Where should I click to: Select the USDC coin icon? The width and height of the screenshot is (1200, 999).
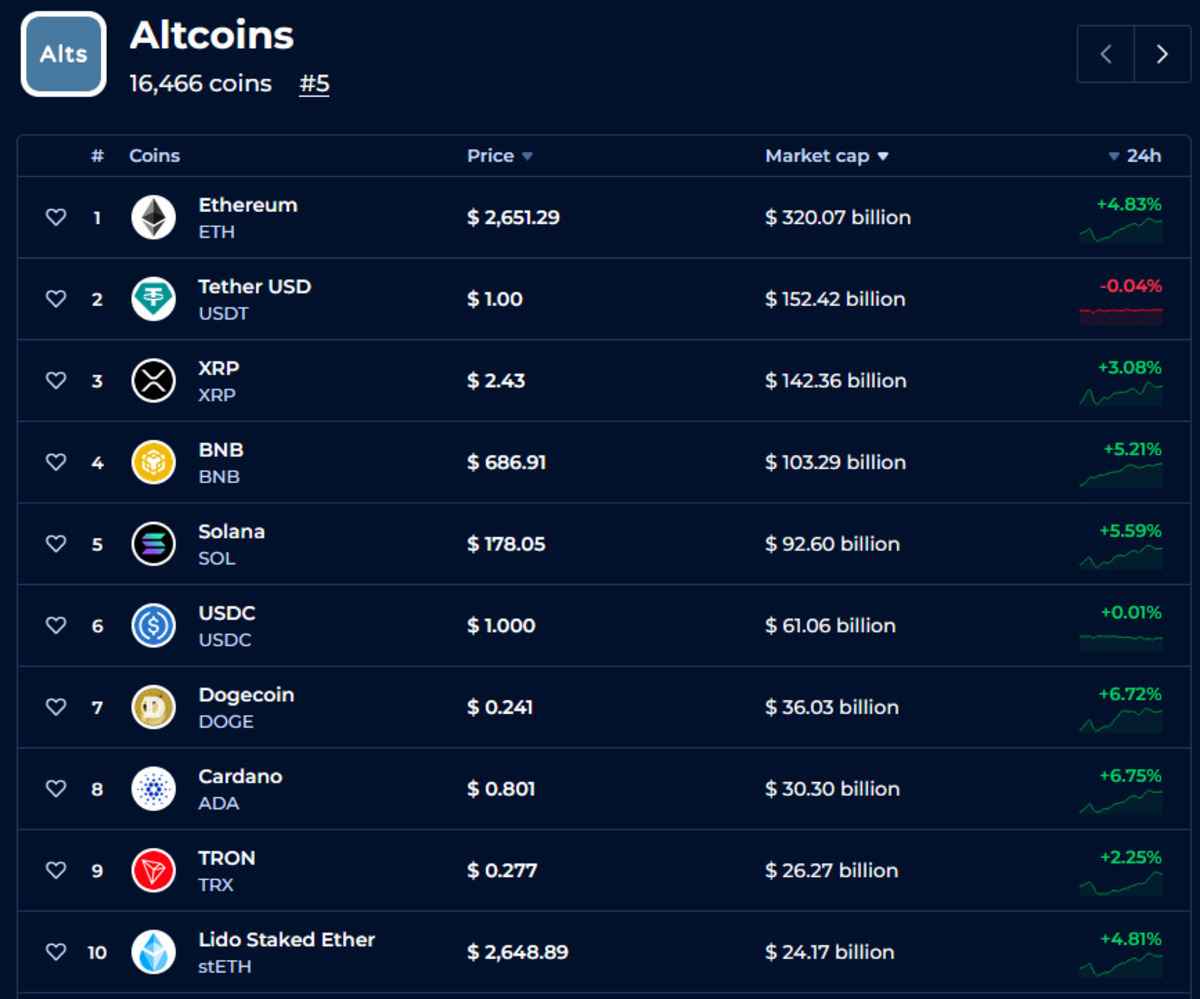click(152, 625)
